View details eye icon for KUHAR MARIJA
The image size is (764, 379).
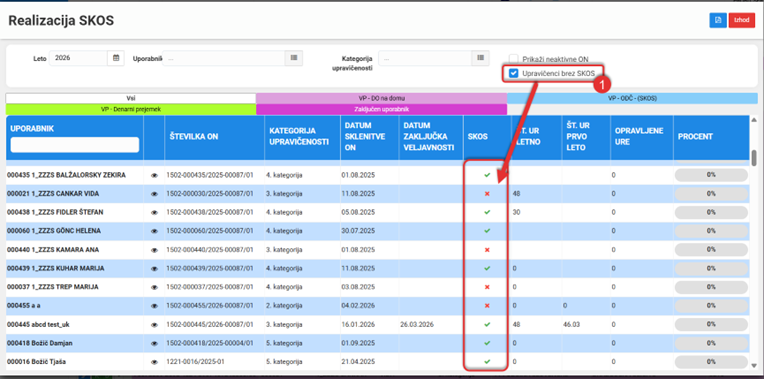154,268
